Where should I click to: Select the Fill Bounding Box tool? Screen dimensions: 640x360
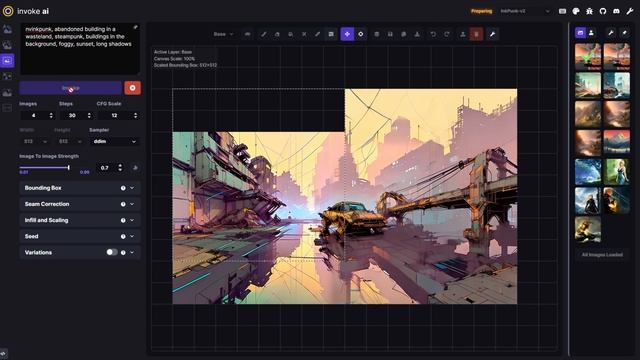click(x=291, y=34)
